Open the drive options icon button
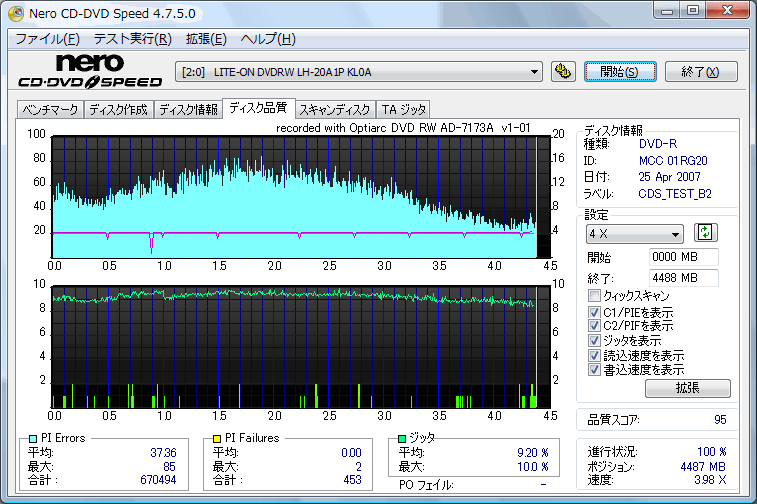Image resolution: width=757 pixels, height=504 pixels. point(563,71)
